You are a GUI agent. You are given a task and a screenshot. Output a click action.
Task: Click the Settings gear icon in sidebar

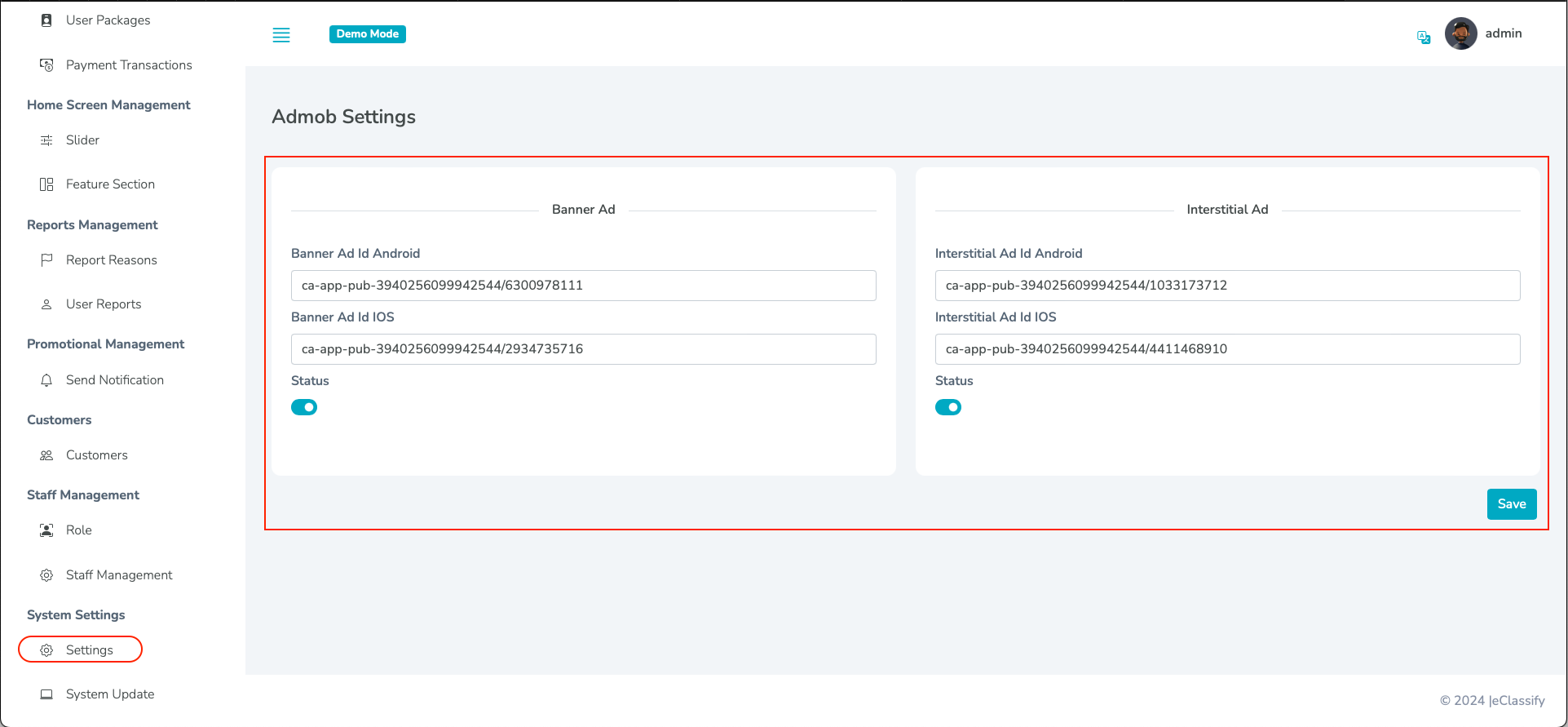[x=46, y=650]
